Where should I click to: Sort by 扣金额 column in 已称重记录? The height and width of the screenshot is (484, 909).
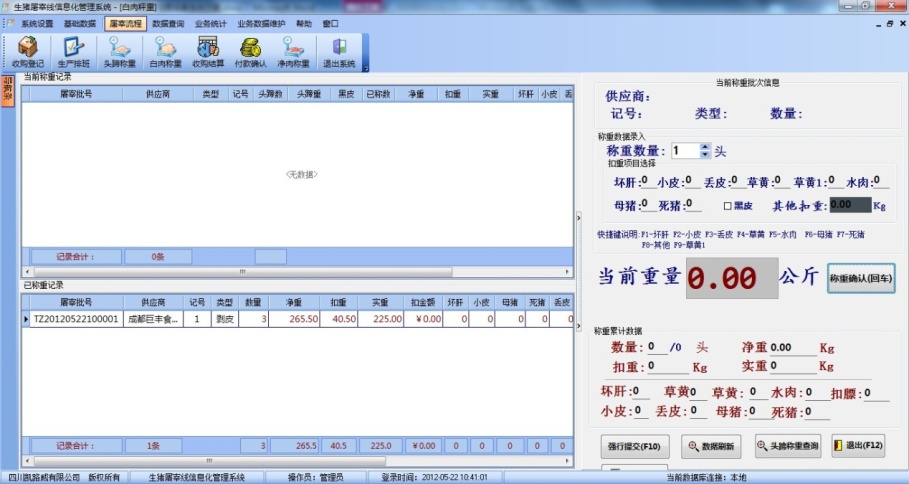click(423, 302)
